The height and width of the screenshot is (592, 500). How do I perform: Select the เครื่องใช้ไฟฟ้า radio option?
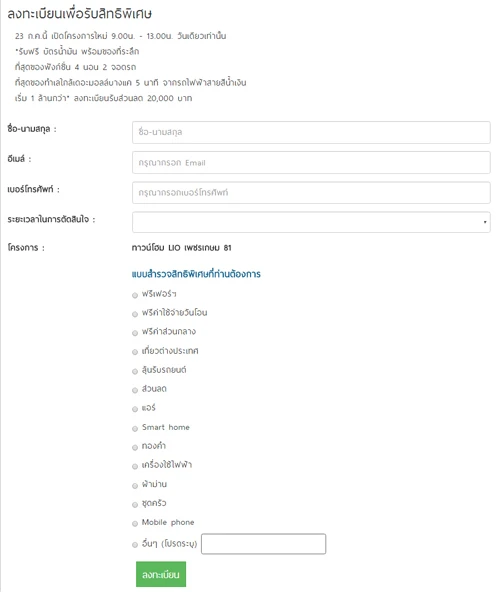click(x=135, y=466)
